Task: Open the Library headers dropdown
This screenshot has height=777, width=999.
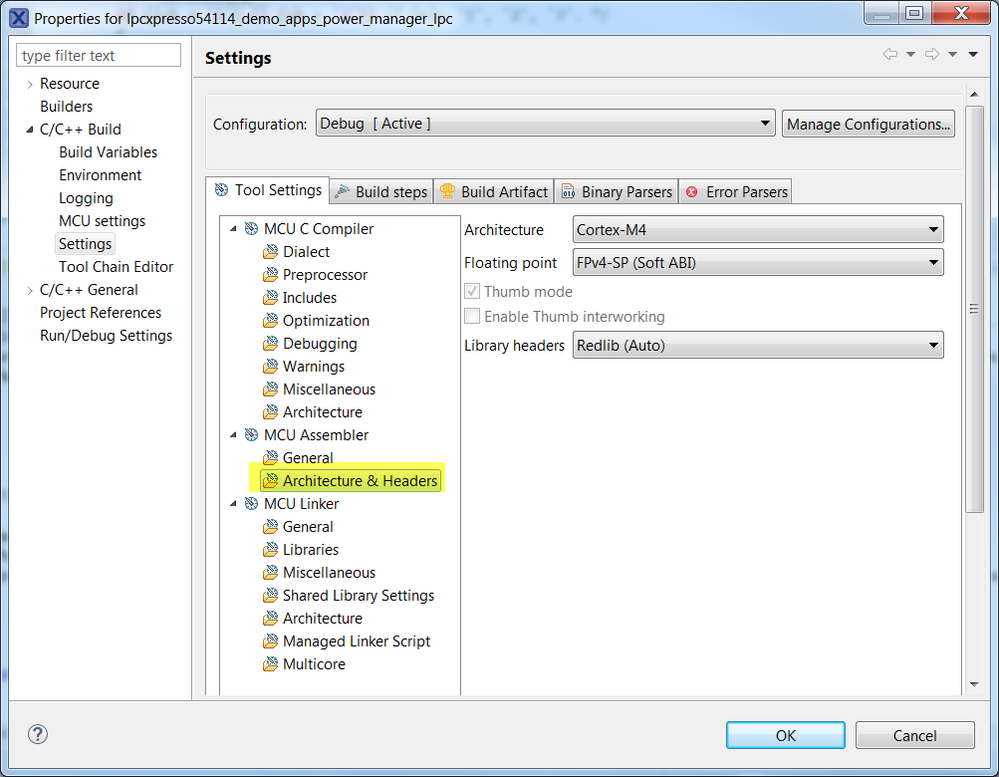Action: click(x=758, y=345)
